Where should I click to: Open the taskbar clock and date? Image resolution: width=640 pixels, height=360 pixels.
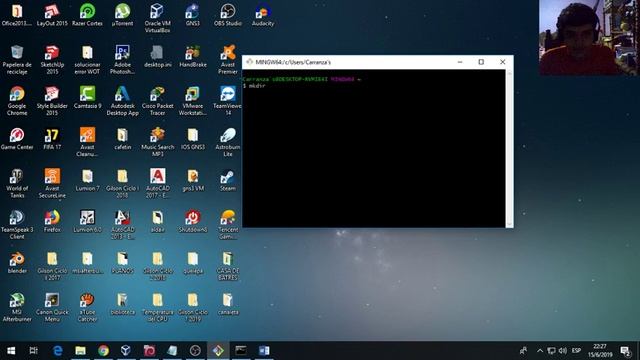point(600,351)
